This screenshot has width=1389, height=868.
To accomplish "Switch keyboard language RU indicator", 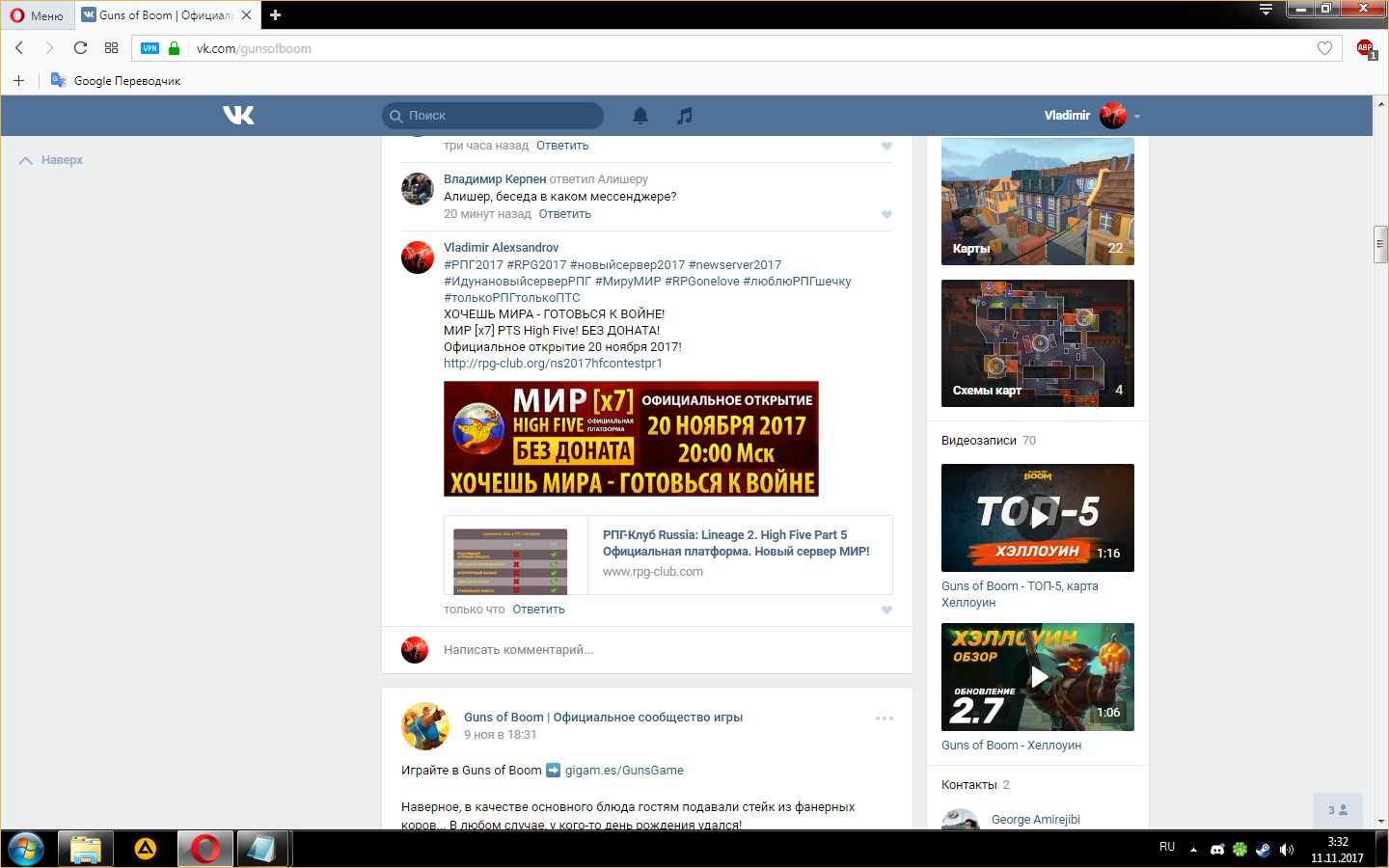I will (x=1167, y=847).
